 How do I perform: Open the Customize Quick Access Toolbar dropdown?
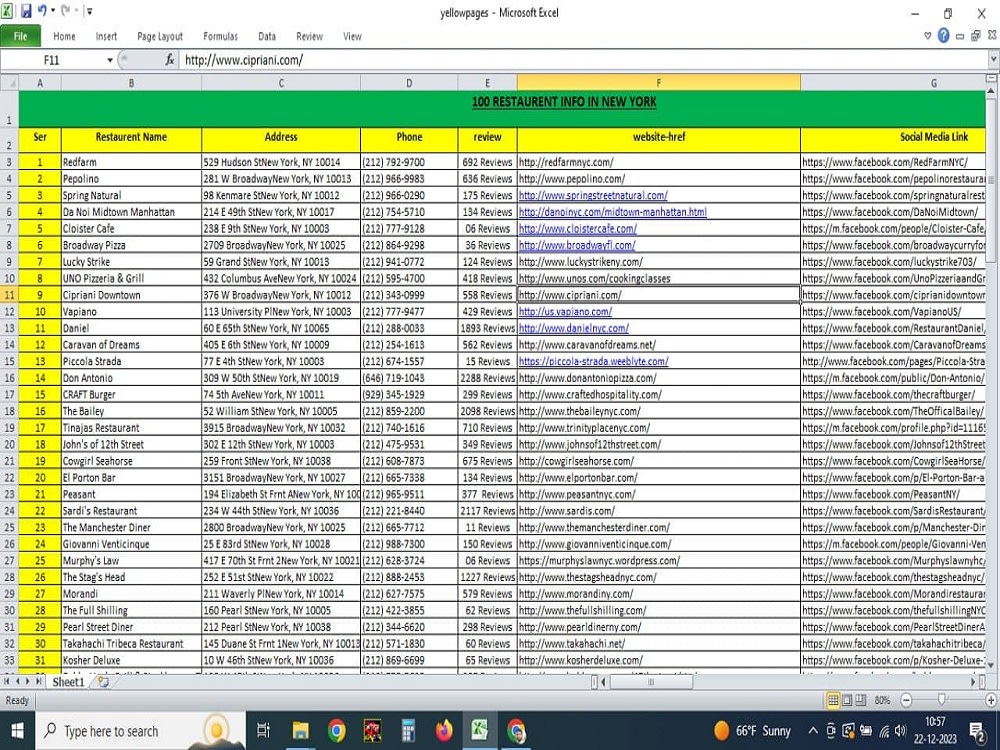tap(89, 11)
